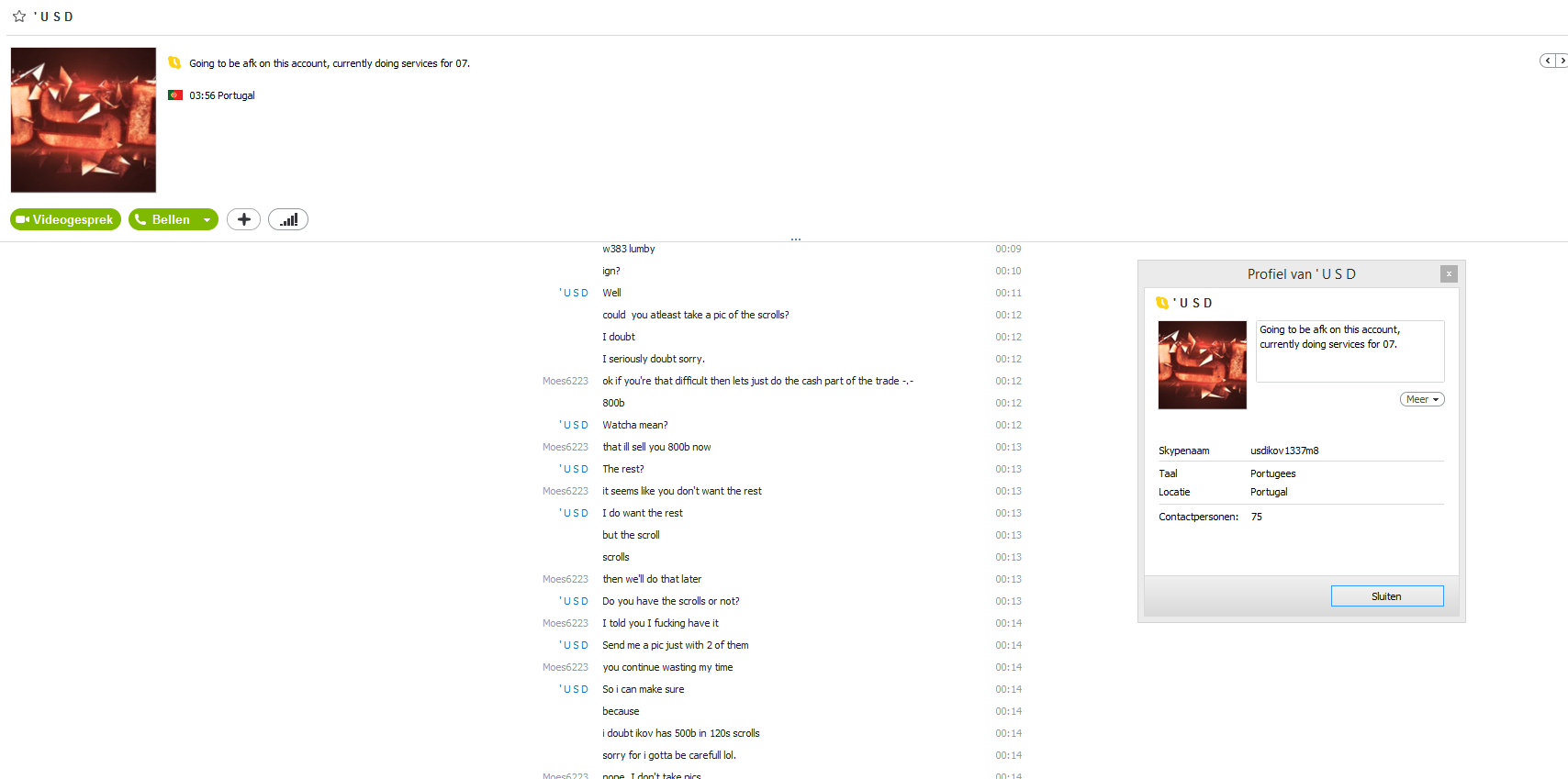
Task: Add people with the plus button
Action: (x=243, y=219)
